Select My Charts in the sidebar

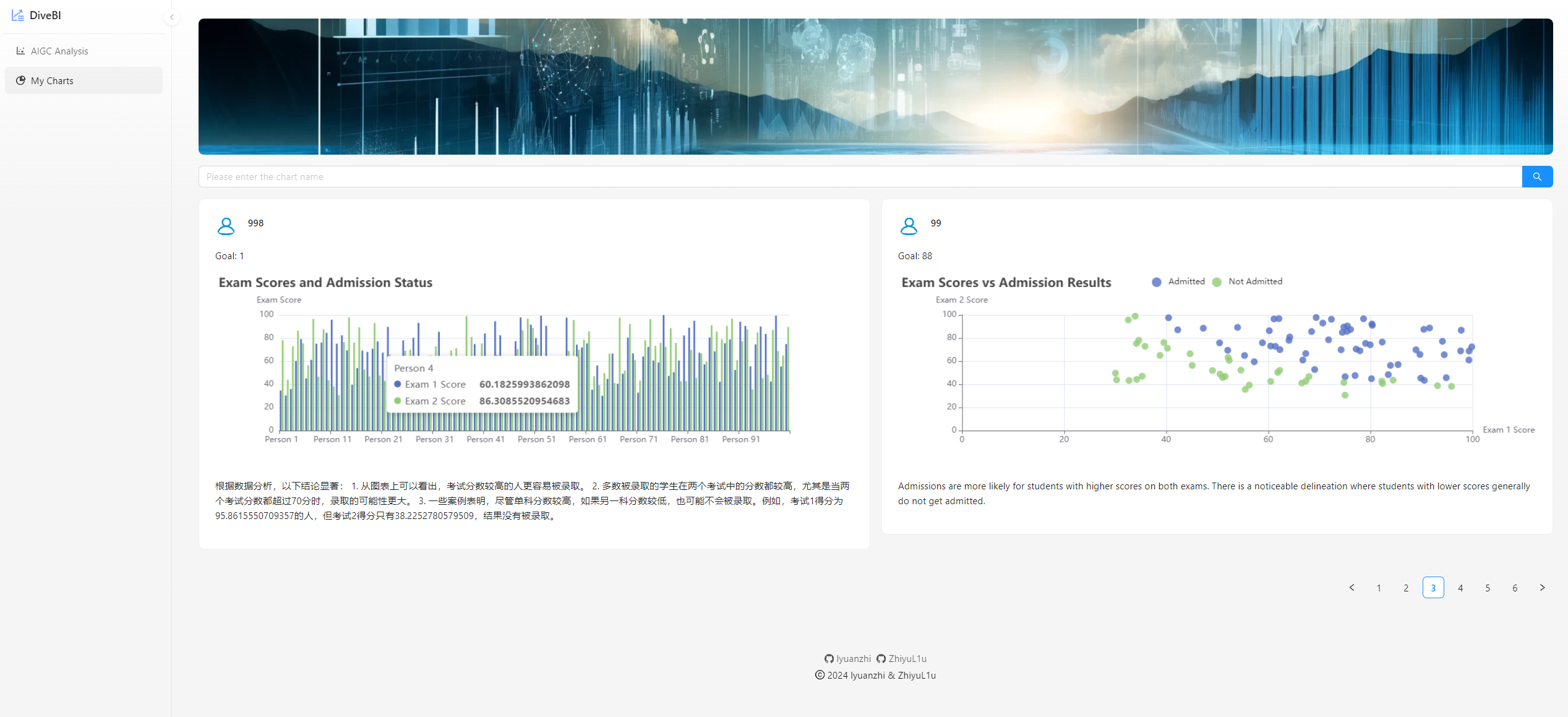pos(52,81)
